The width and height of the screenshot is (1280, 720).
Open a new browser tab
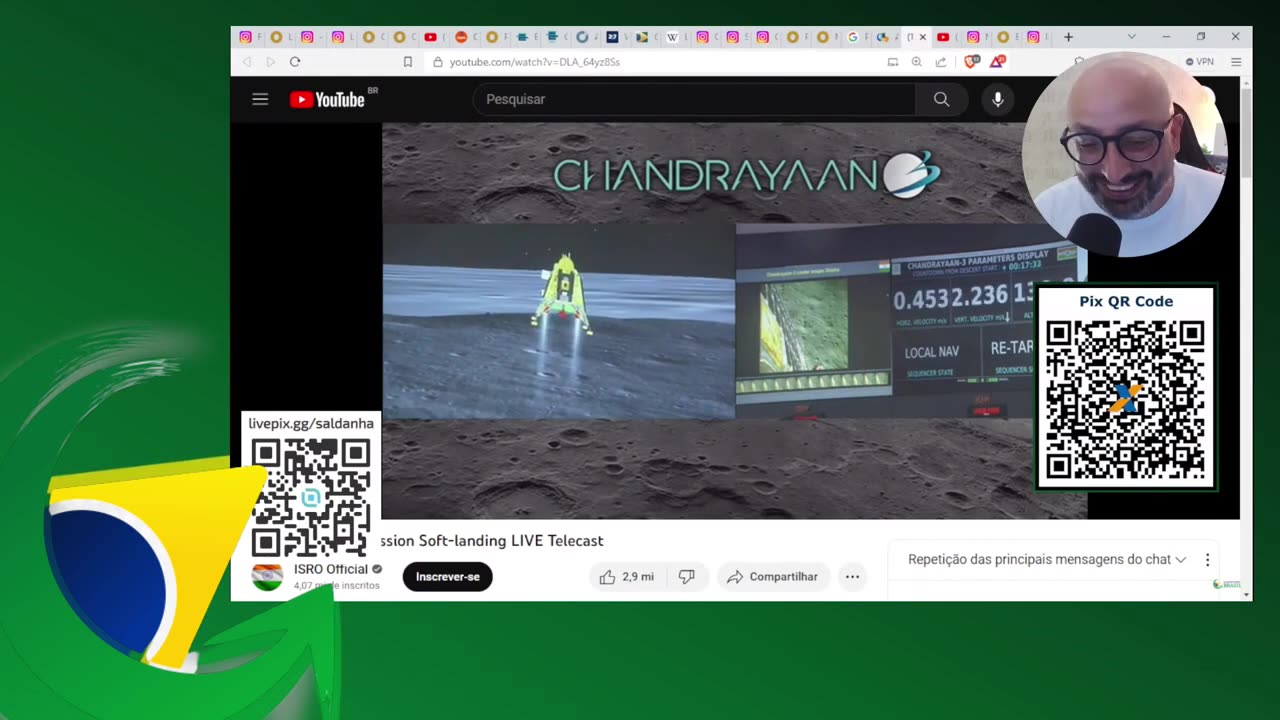[x=1068, y=37]
